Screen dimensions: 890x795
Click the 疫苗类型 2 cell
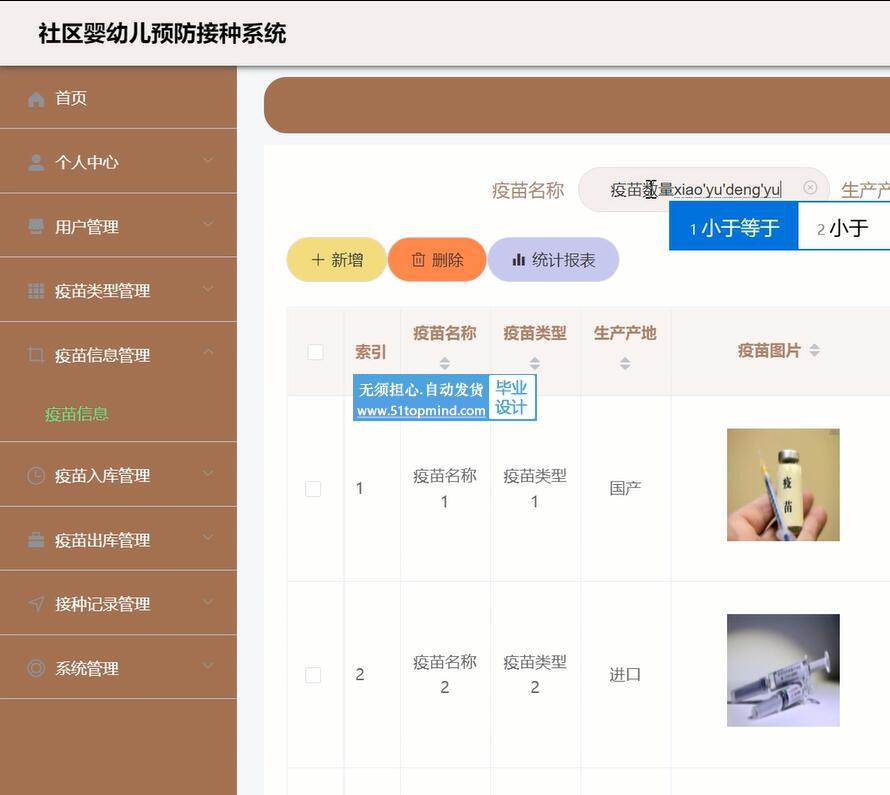(535, 674)
